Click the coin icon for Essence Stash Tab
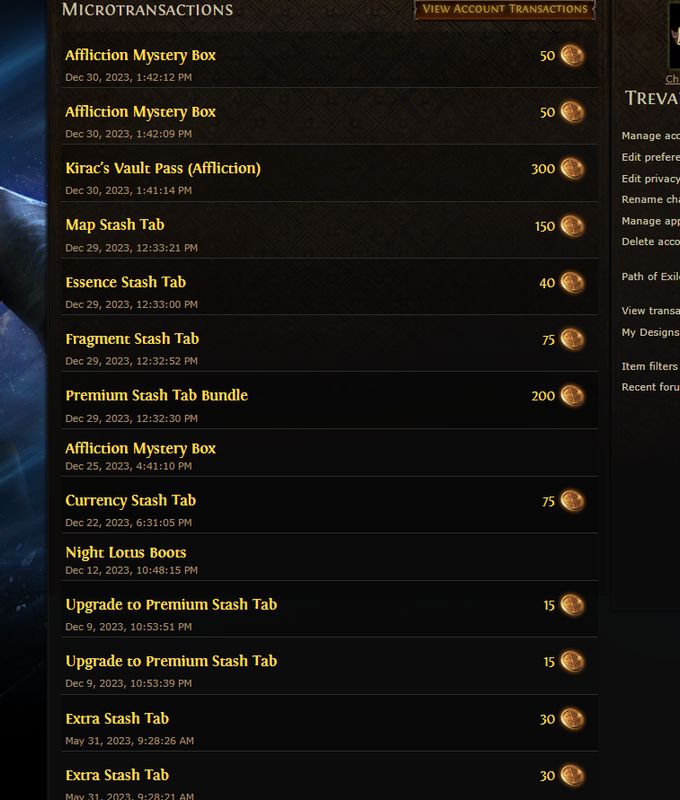 [572, 282]
